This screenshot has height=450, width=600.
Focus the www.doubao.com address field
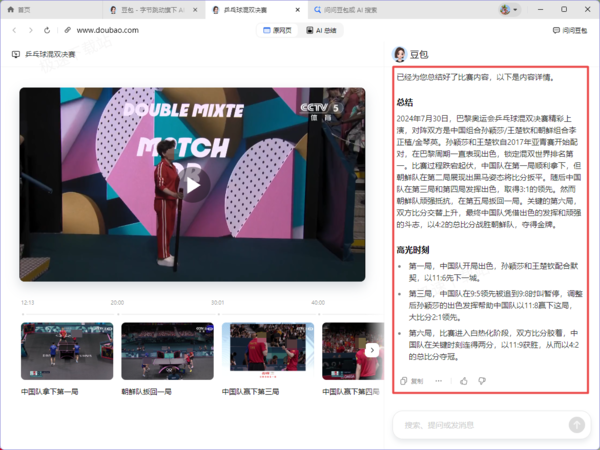coord(108,30)
